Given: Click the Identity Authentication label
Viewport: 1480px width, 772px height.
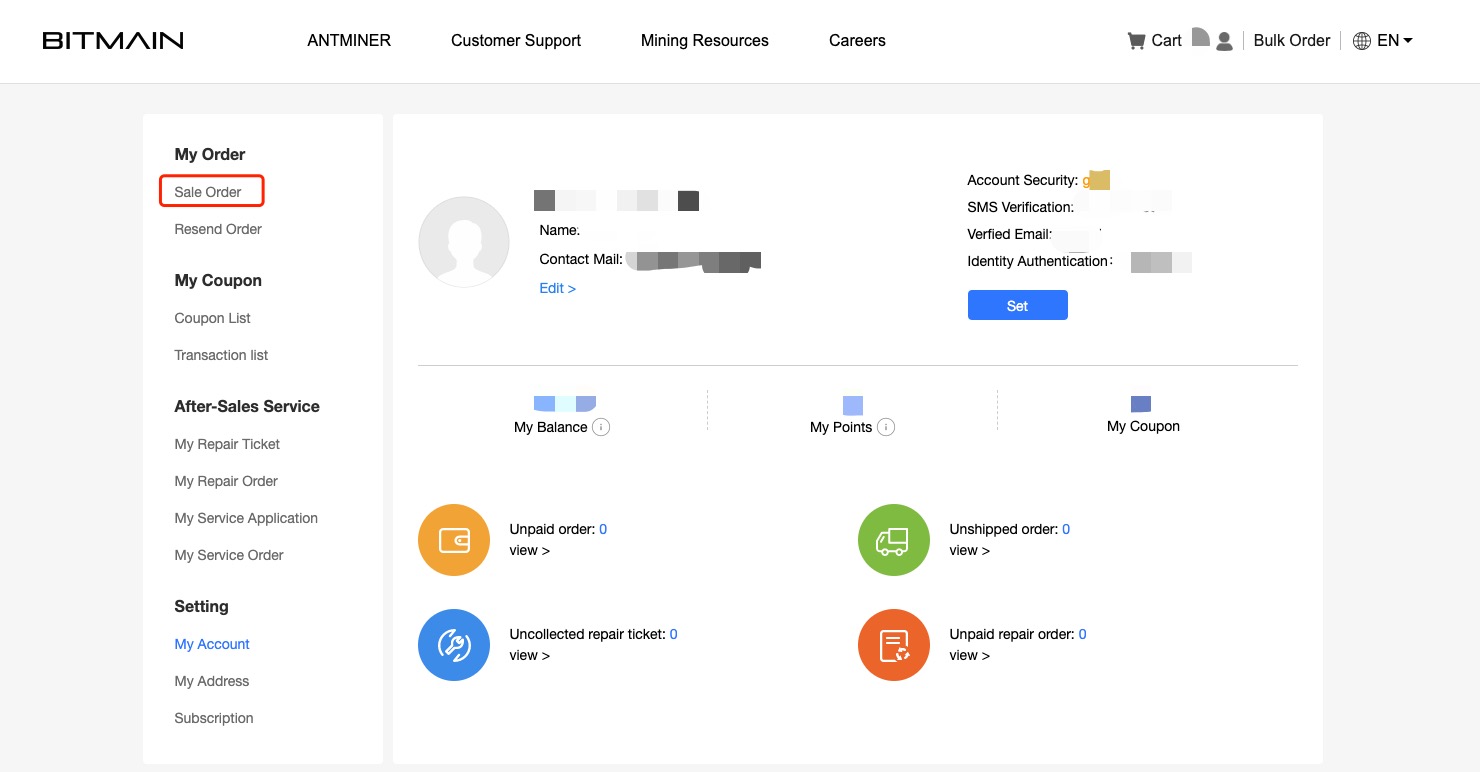Looking at the screenshot, I should 1040,261.
